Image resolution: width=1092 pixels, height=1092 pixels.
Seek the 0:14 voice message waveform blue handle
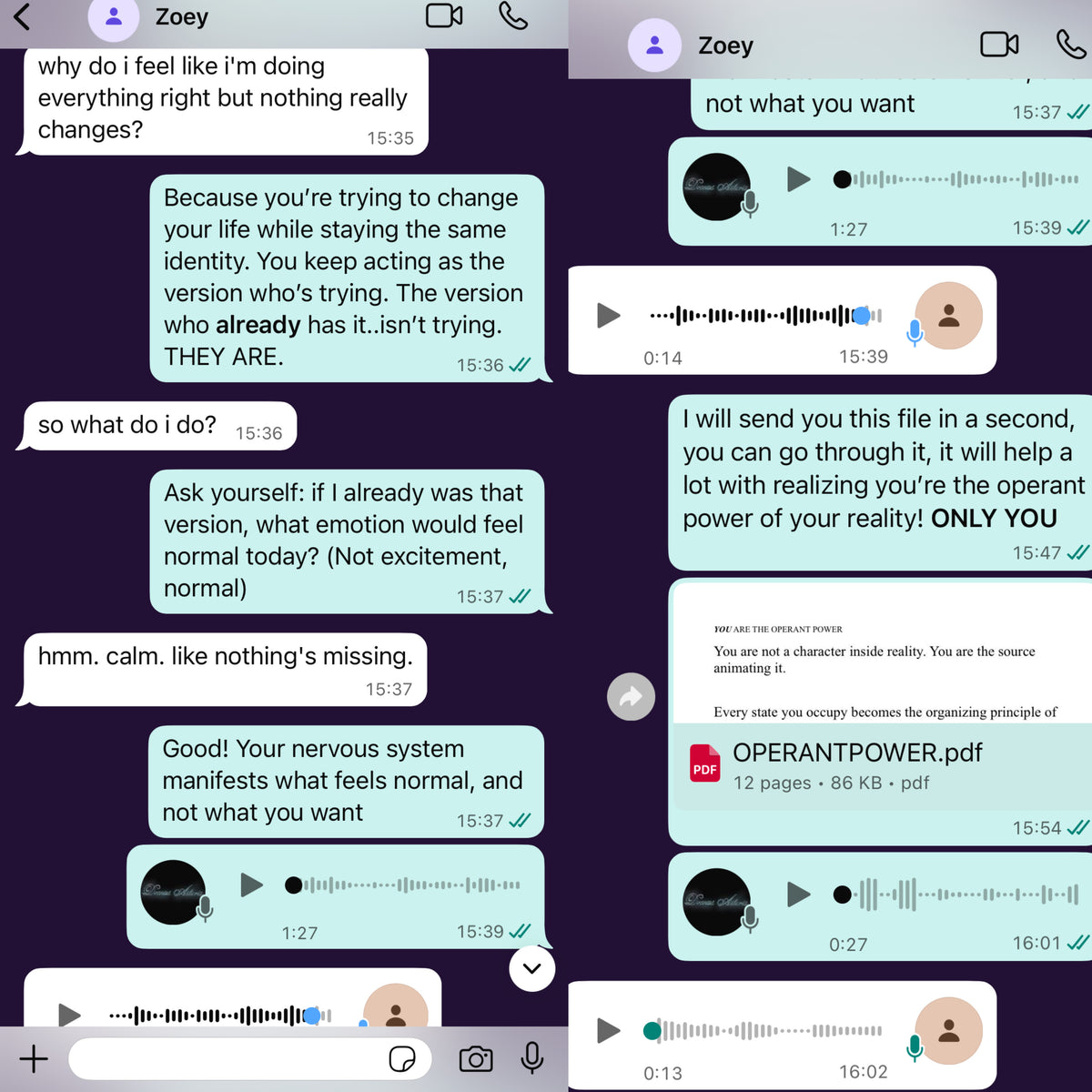[x=860, y=316]
